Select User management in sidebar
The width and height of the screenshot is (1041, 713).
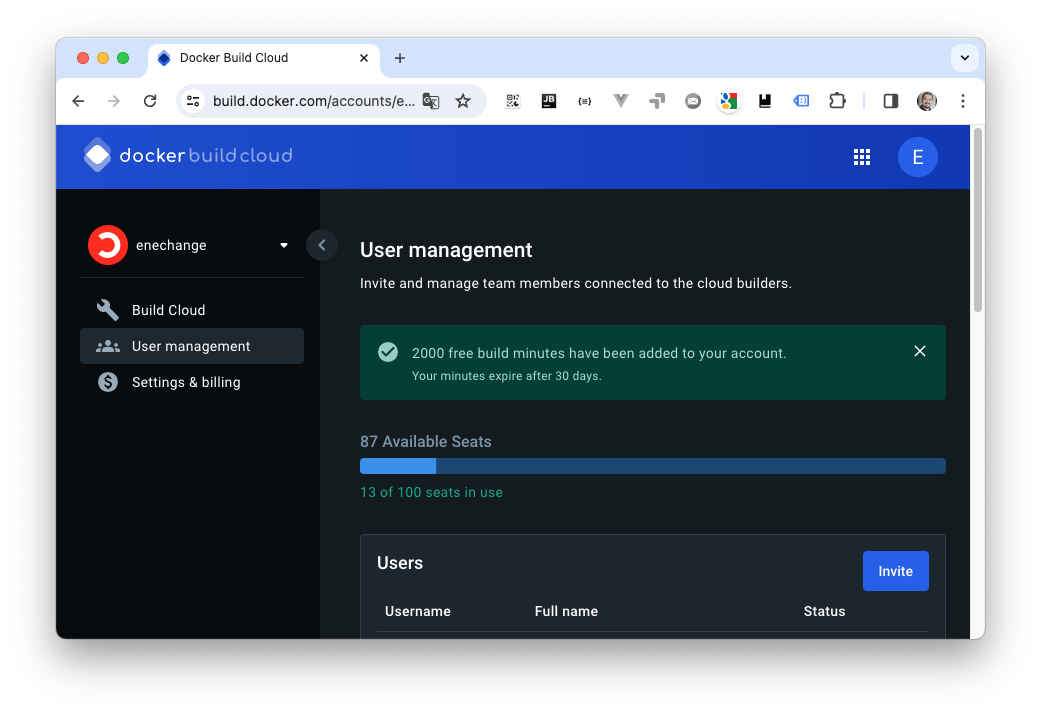coord(192,346)
